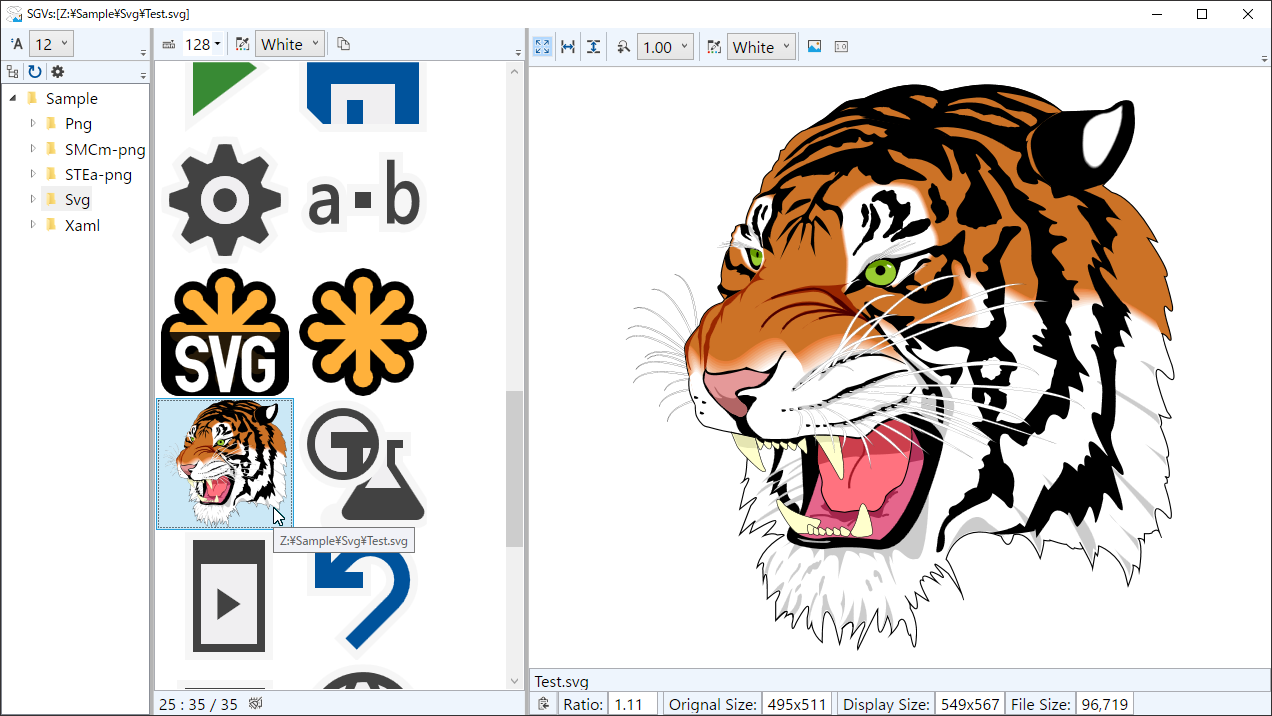
Task: Click the font size 'A' icon
Action: pos(16,44)
